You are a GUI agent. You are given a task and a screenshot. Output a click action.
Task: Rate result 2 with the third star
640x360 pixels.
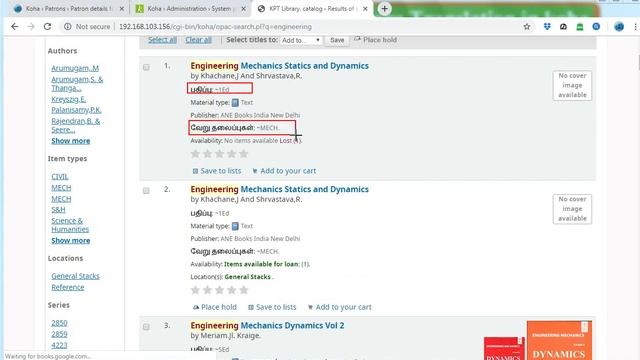tap(220, 290)
